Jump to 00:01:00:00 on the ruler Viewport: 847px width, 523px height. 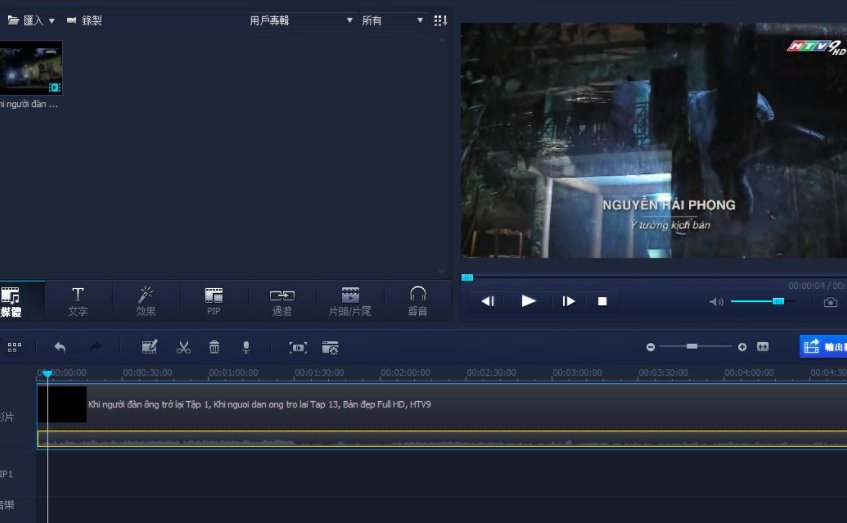point(233,373)
